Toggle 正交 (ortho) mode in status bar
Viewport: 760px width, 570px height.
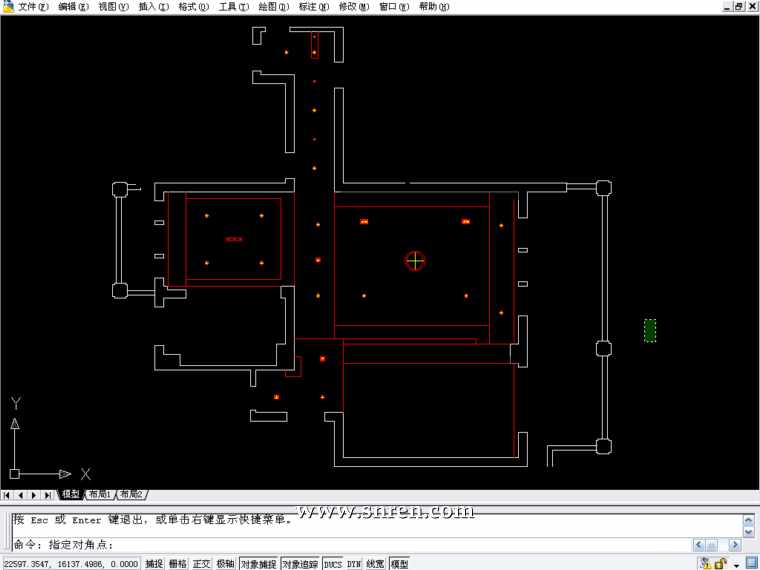point(202,564)
